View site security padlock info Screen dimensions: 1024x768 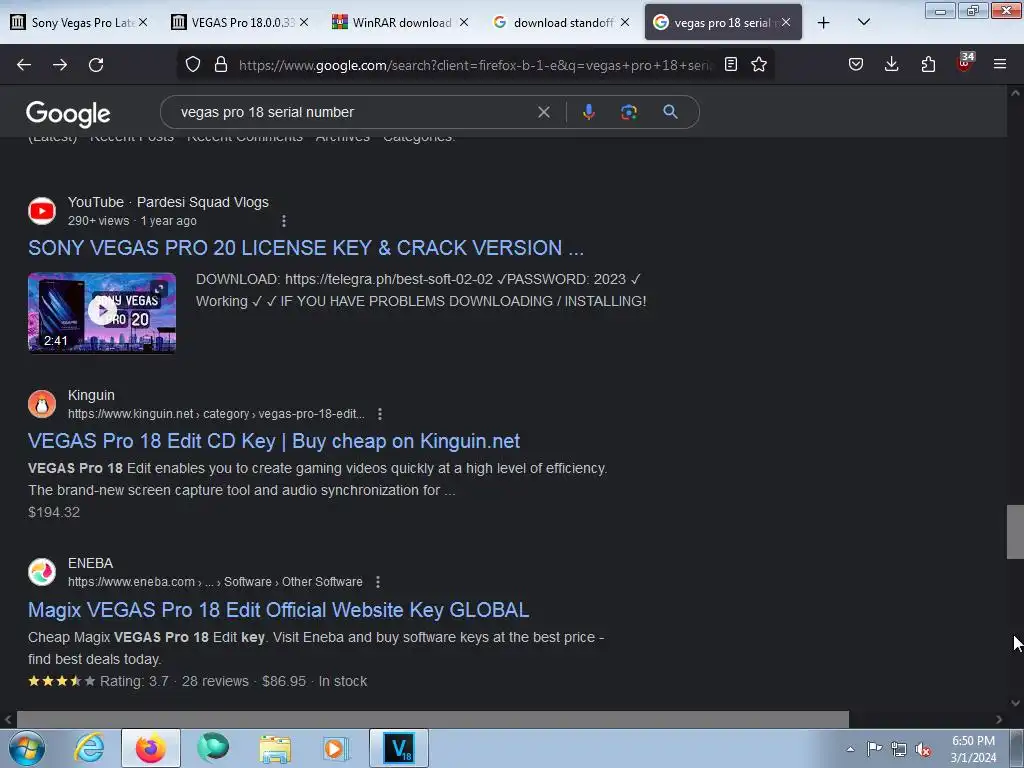(221, 64)
